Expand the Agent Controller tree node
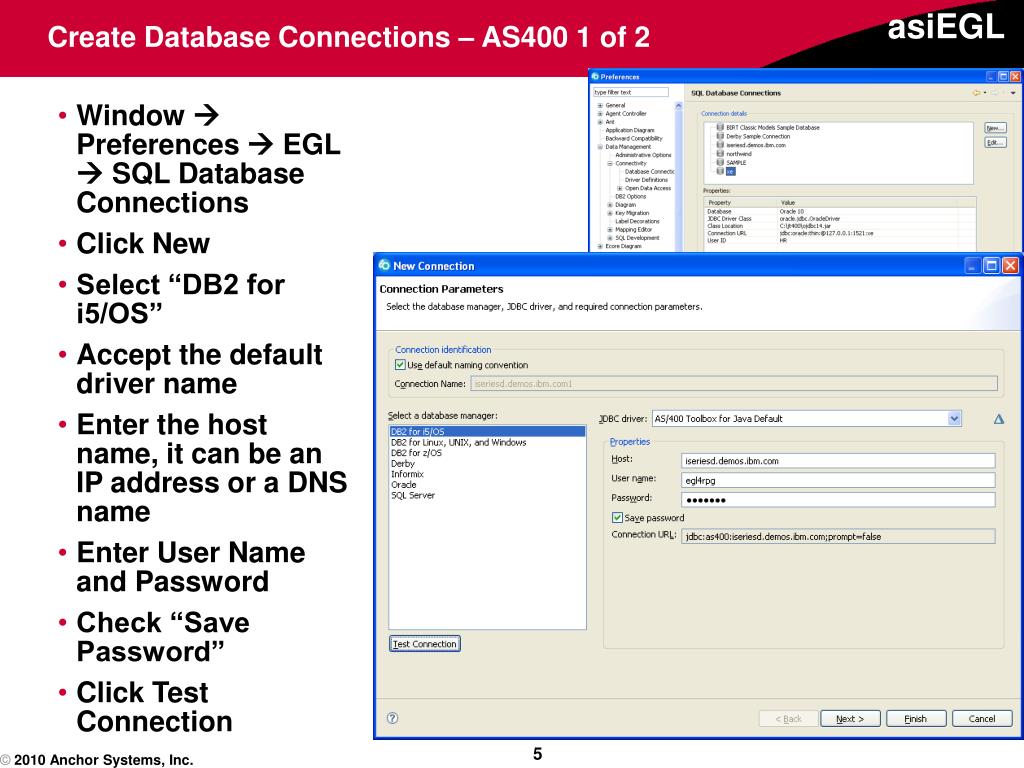This screenshot has height=768, width=1024. coord(600,114)
